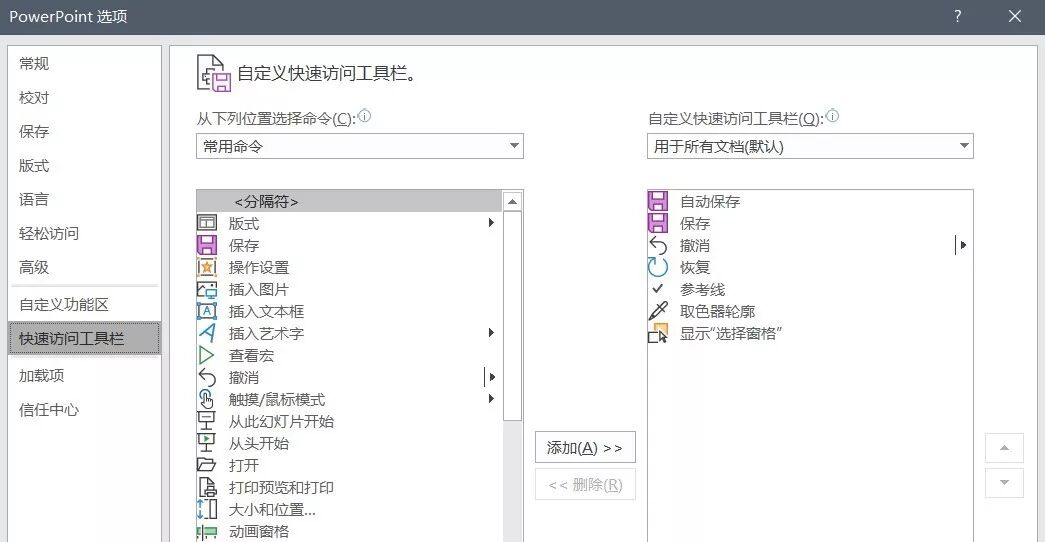Click the 动画窗格 icon
Viewport: 1045px width, 542px height.
click(207, 531)
